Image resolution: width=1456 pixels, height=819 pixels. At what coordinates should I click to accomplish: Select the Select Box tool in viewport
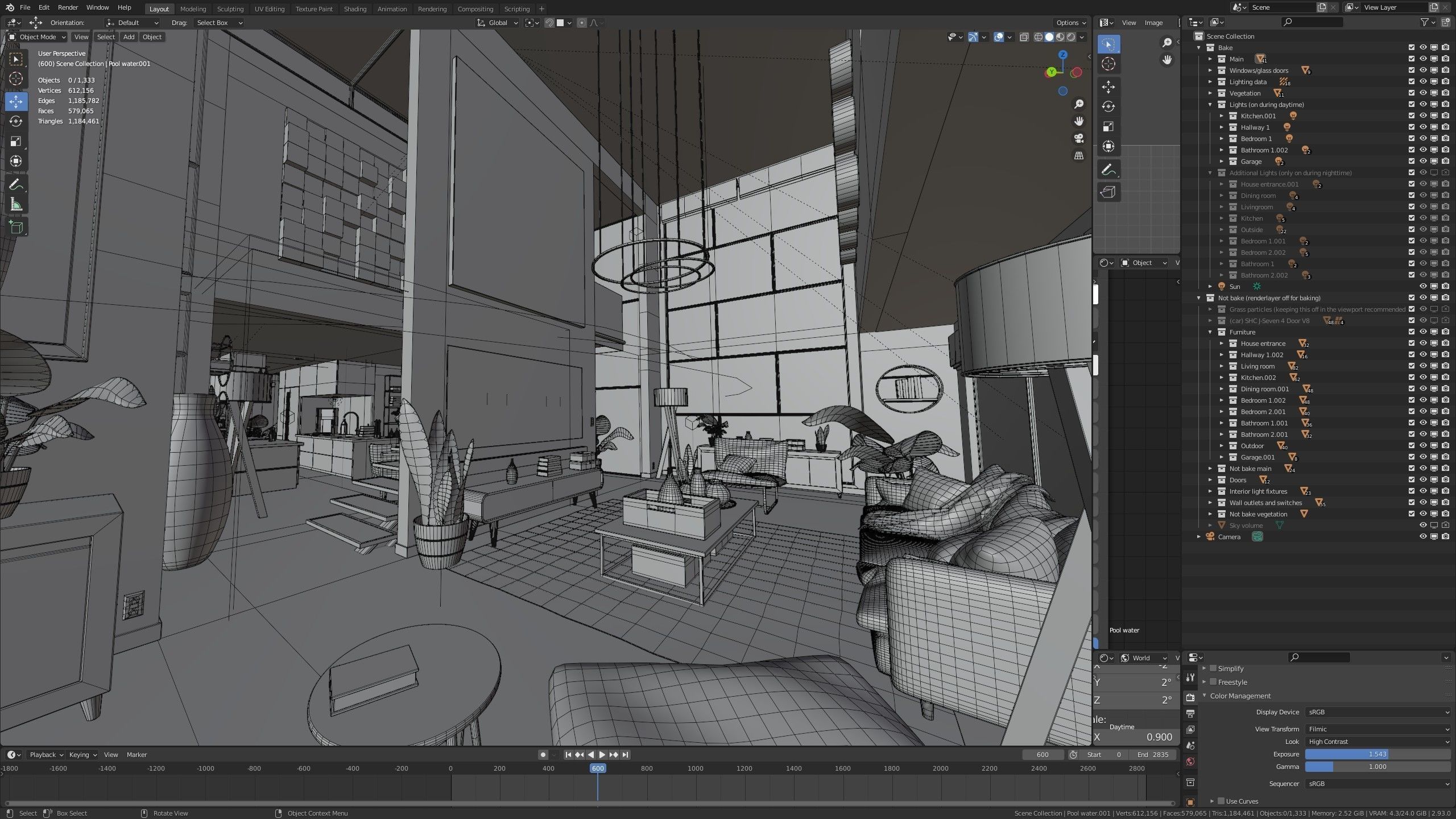pos(16,59)
